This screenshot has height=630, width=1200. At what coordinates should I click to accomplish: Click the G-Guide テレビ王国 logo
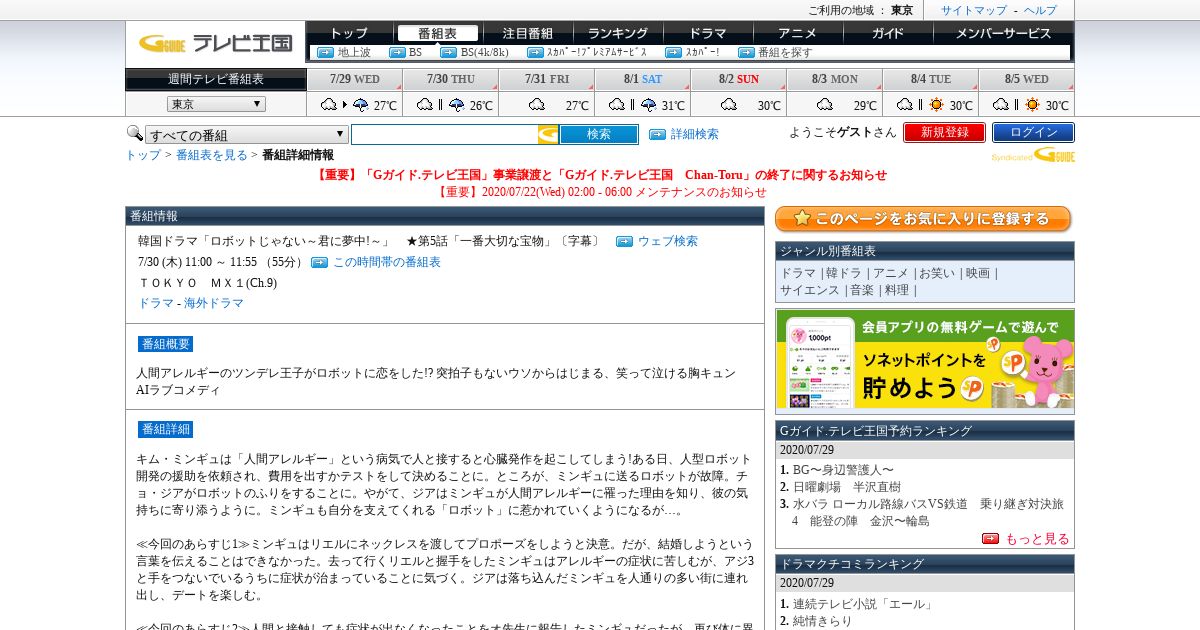tap(215, 43)
